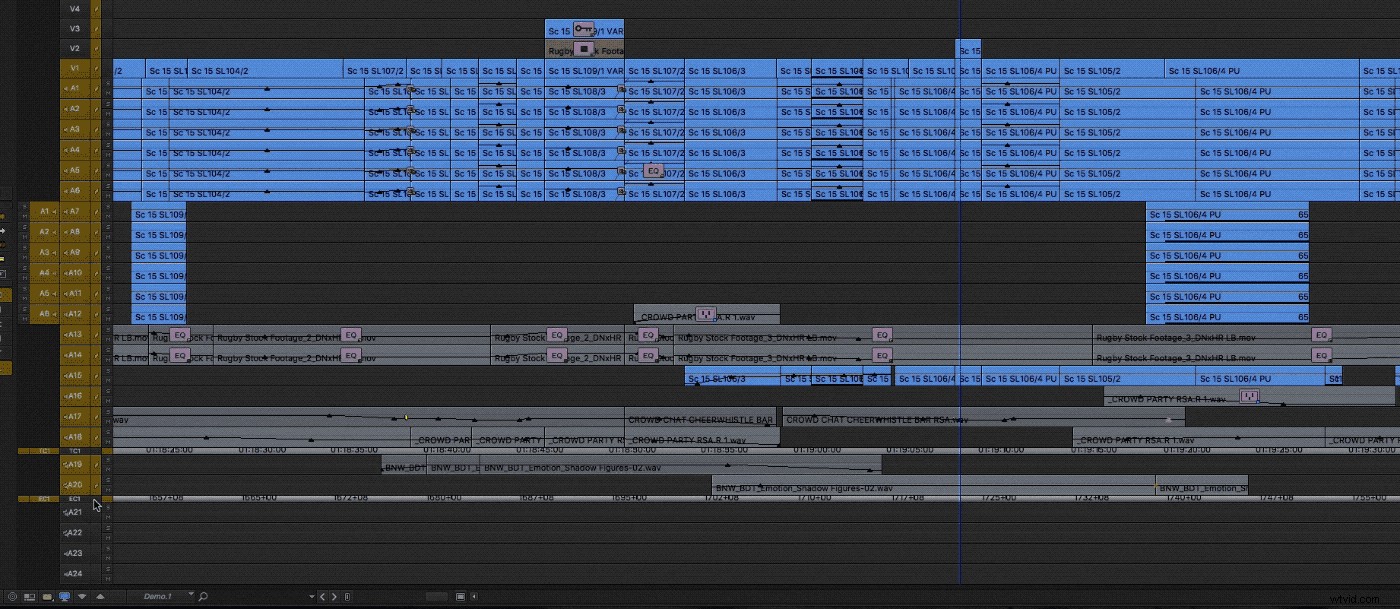Click the step-forward arrow icon in the bottom toolbar

point(334,595)
